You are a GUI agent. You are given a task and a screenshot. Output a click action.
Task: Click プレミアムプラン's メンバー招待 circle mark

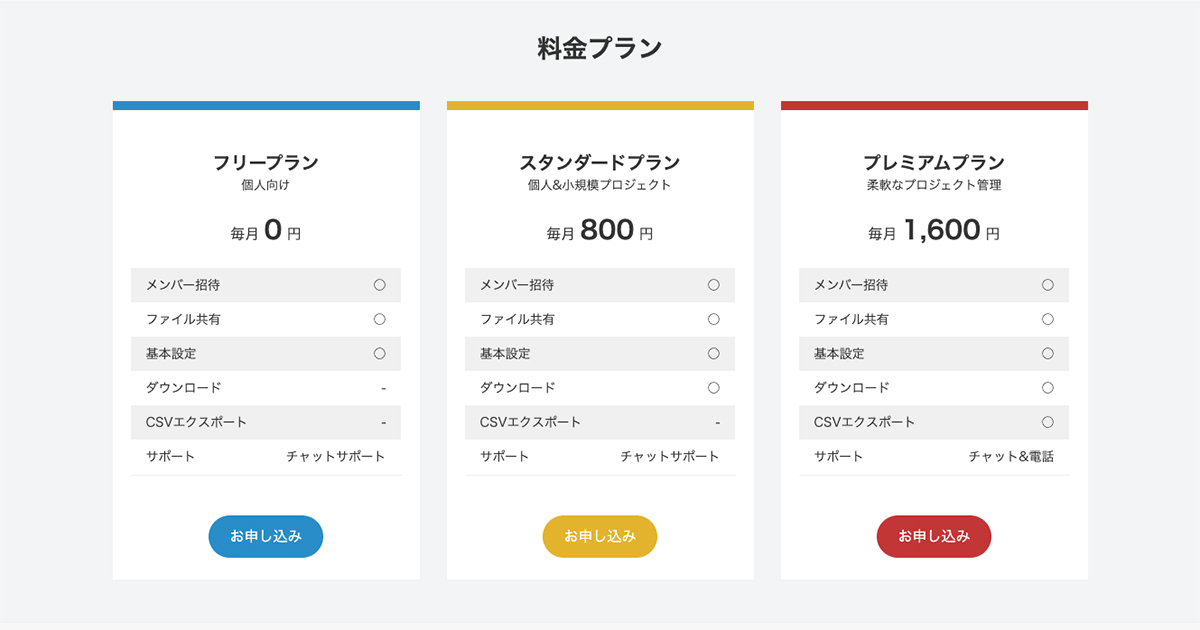1047,285
